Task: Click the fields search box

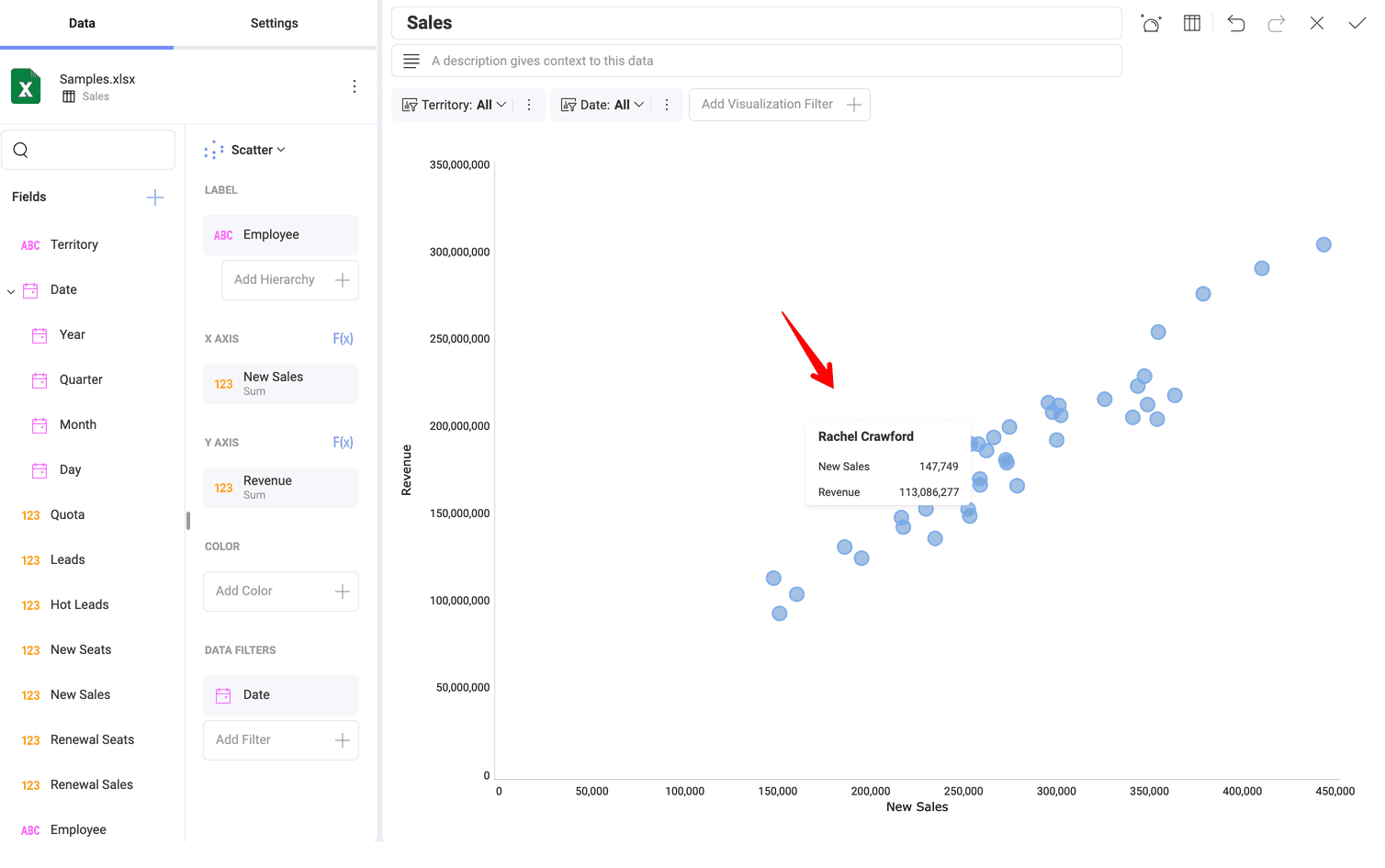Action: (88, 150)
